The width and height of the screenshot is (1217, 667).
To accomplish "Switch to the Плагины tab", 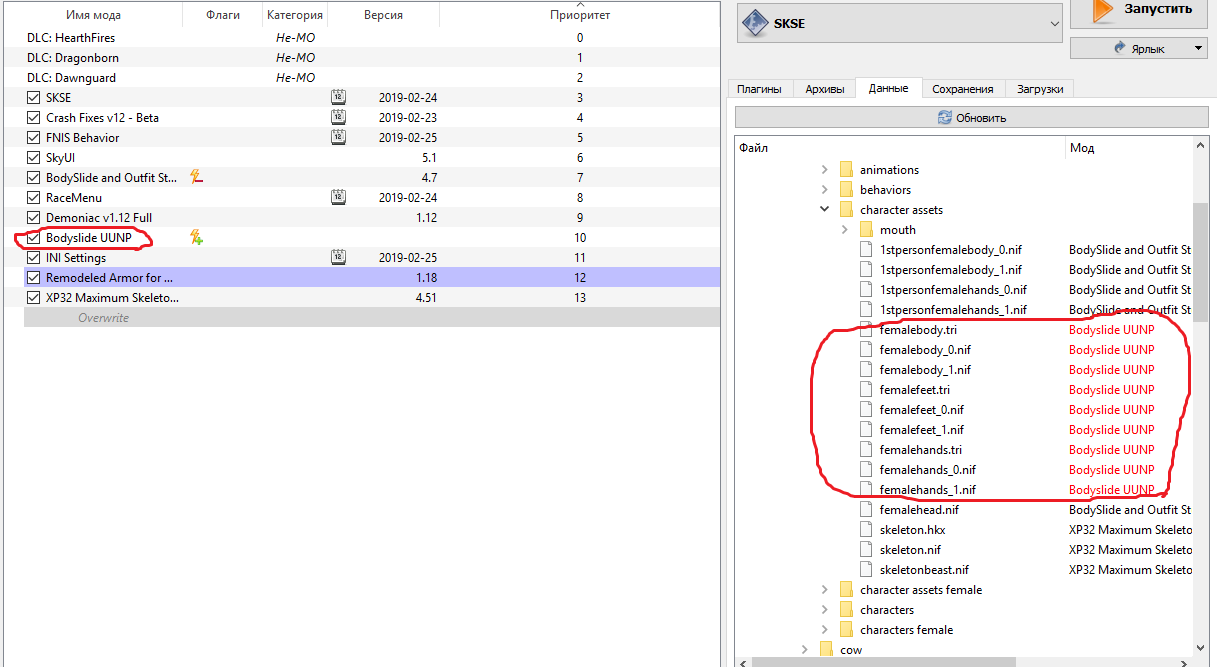I will click(x=759, y=89).
